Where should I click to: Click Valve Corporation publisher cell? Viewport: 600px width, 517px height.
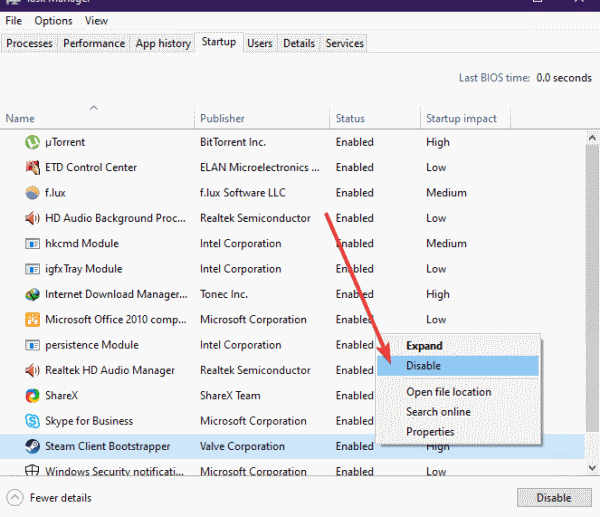242,446
